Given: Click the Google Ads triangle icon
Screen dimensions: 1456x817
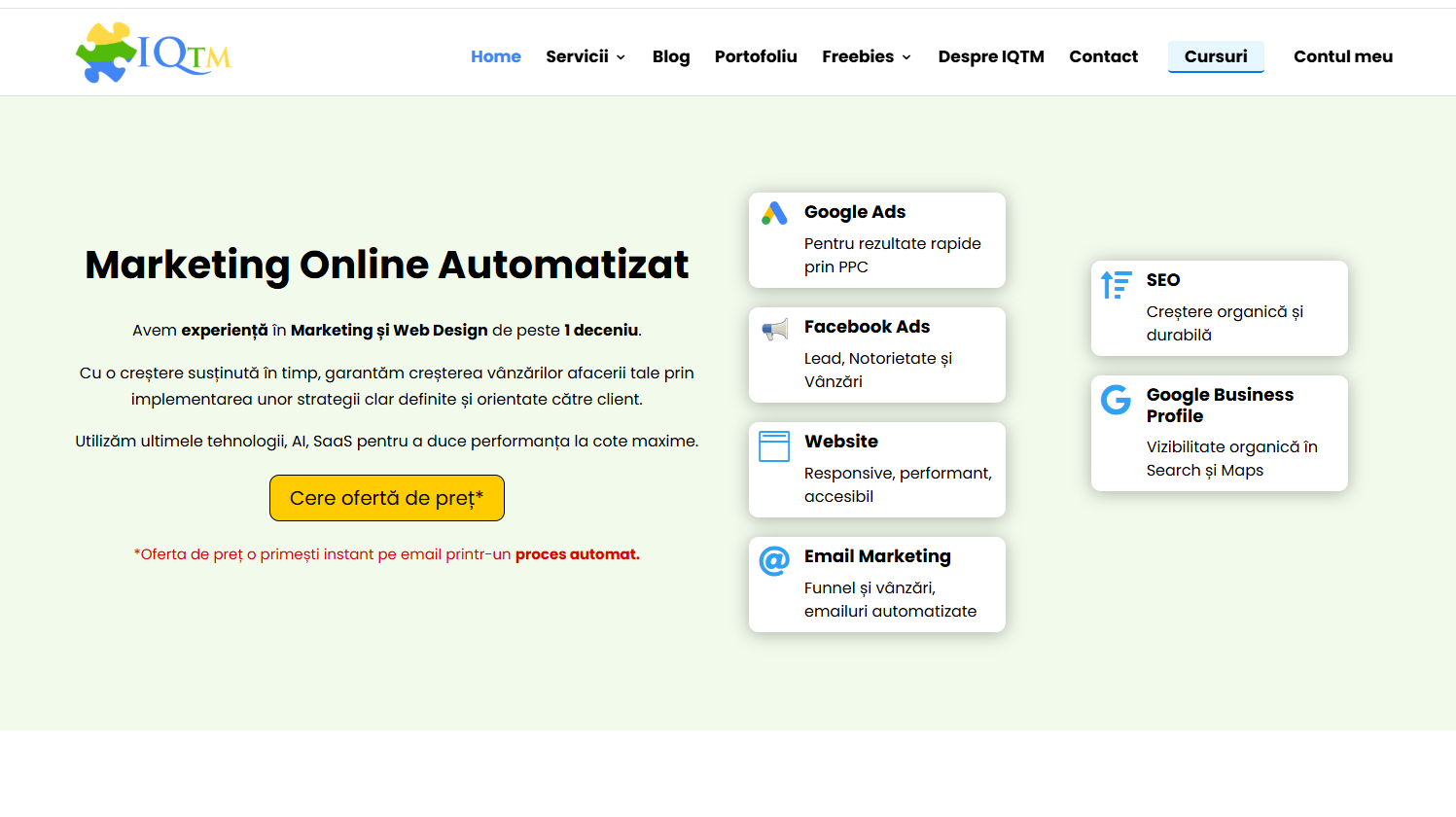Looking at the screenshot, I should pyautogui.click(x=774, y=214).
